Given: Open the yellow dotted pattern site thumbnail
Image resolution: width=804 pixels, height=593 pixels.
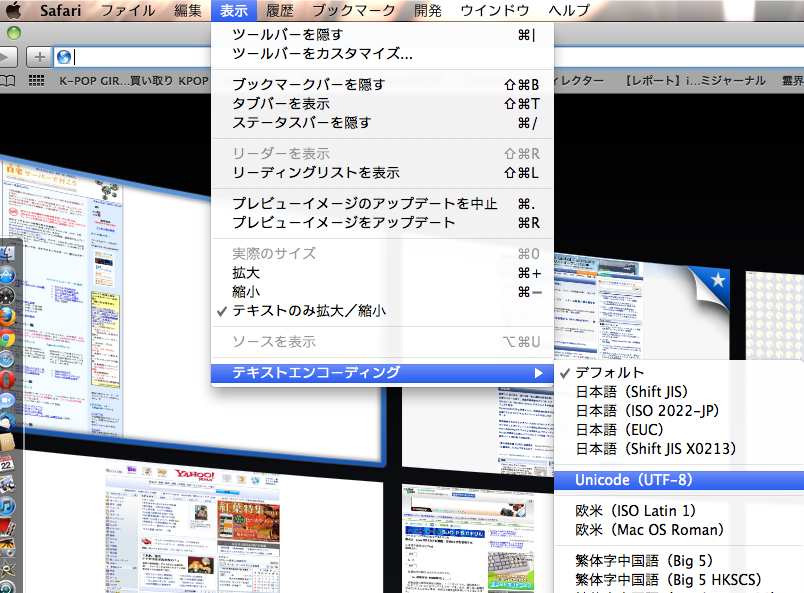Looking at the screenshot, I should click(774, 315).
